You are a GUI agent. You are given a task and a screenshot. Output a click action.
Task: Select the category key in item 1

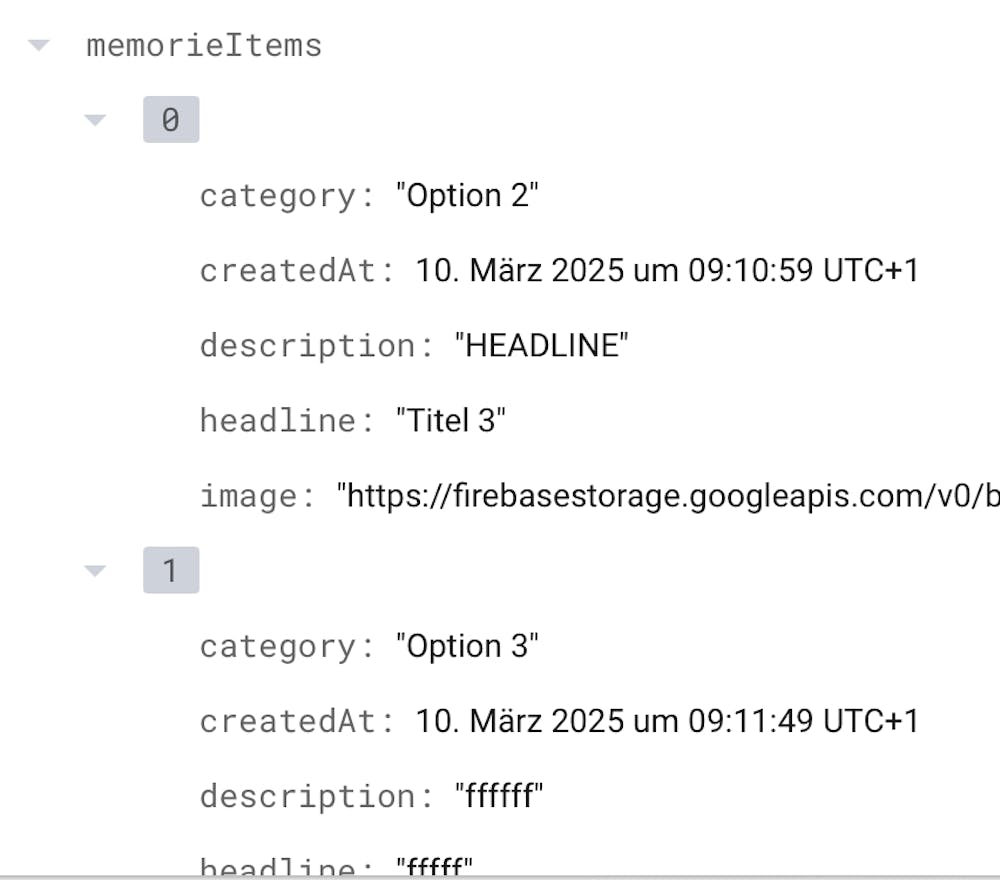coord(286,647)
